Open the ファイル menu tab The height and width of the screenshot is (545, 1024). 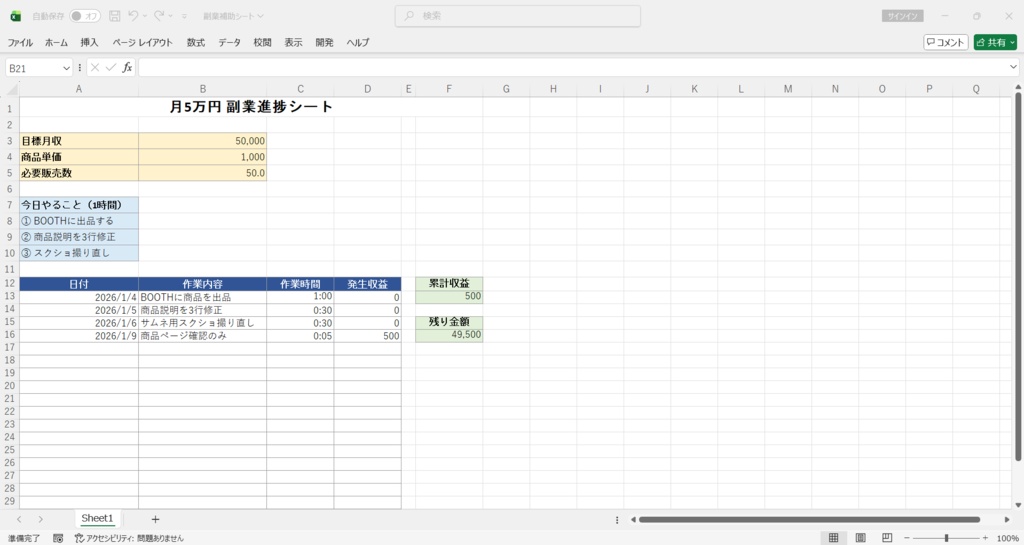(x=20, y=42)
